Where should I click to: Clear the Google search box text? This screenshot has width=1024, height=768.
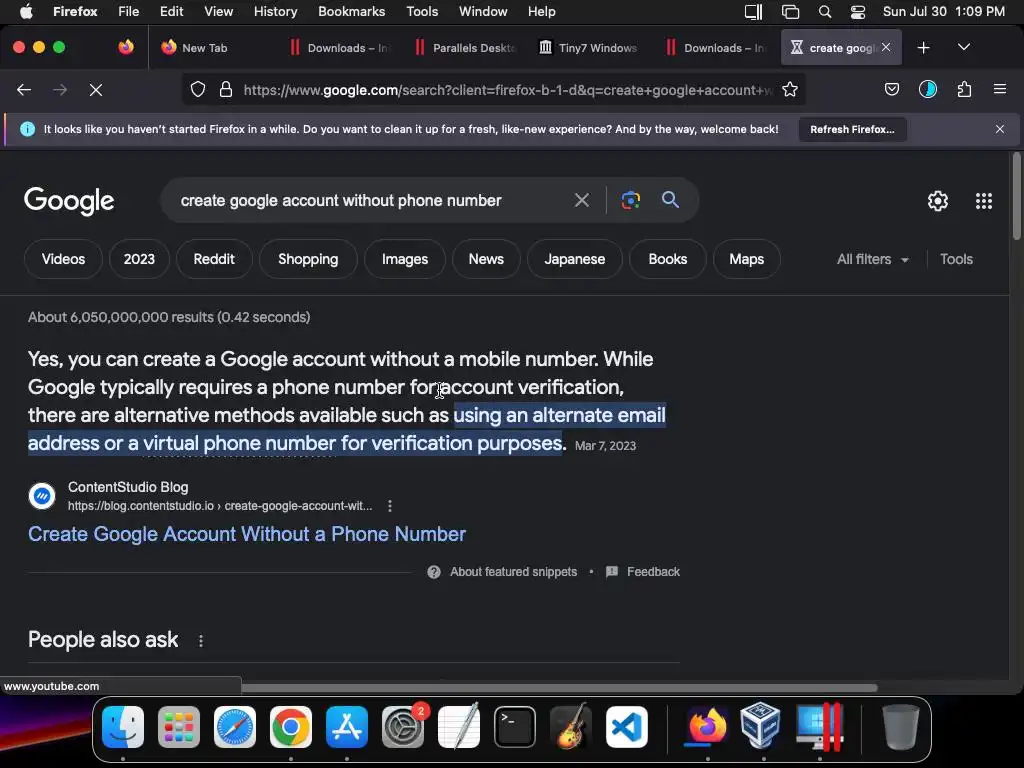click(x=582, y=200)
